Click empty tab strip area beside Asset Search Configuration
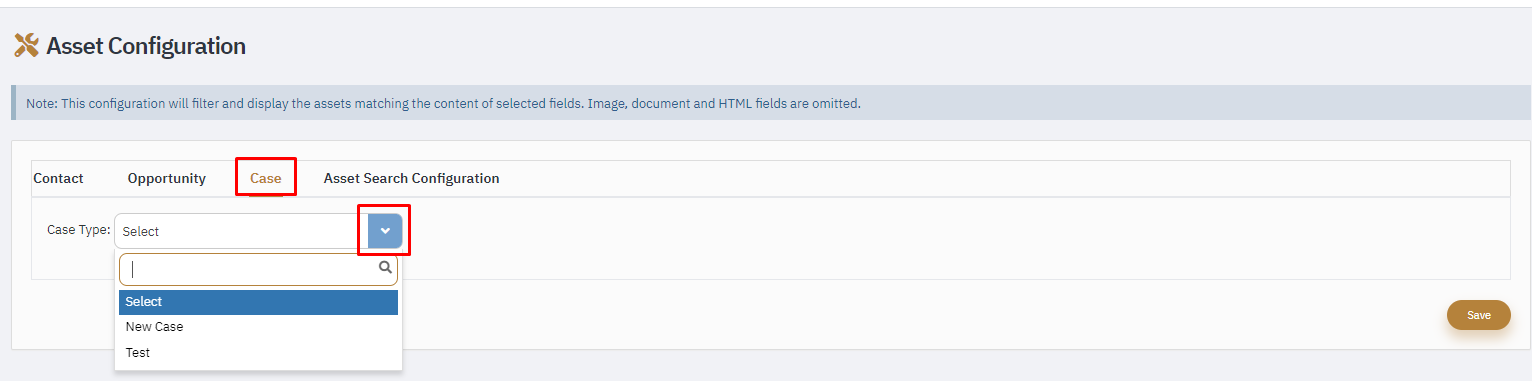Viewport: 1532px width, 381px height. click(1000, 178)
